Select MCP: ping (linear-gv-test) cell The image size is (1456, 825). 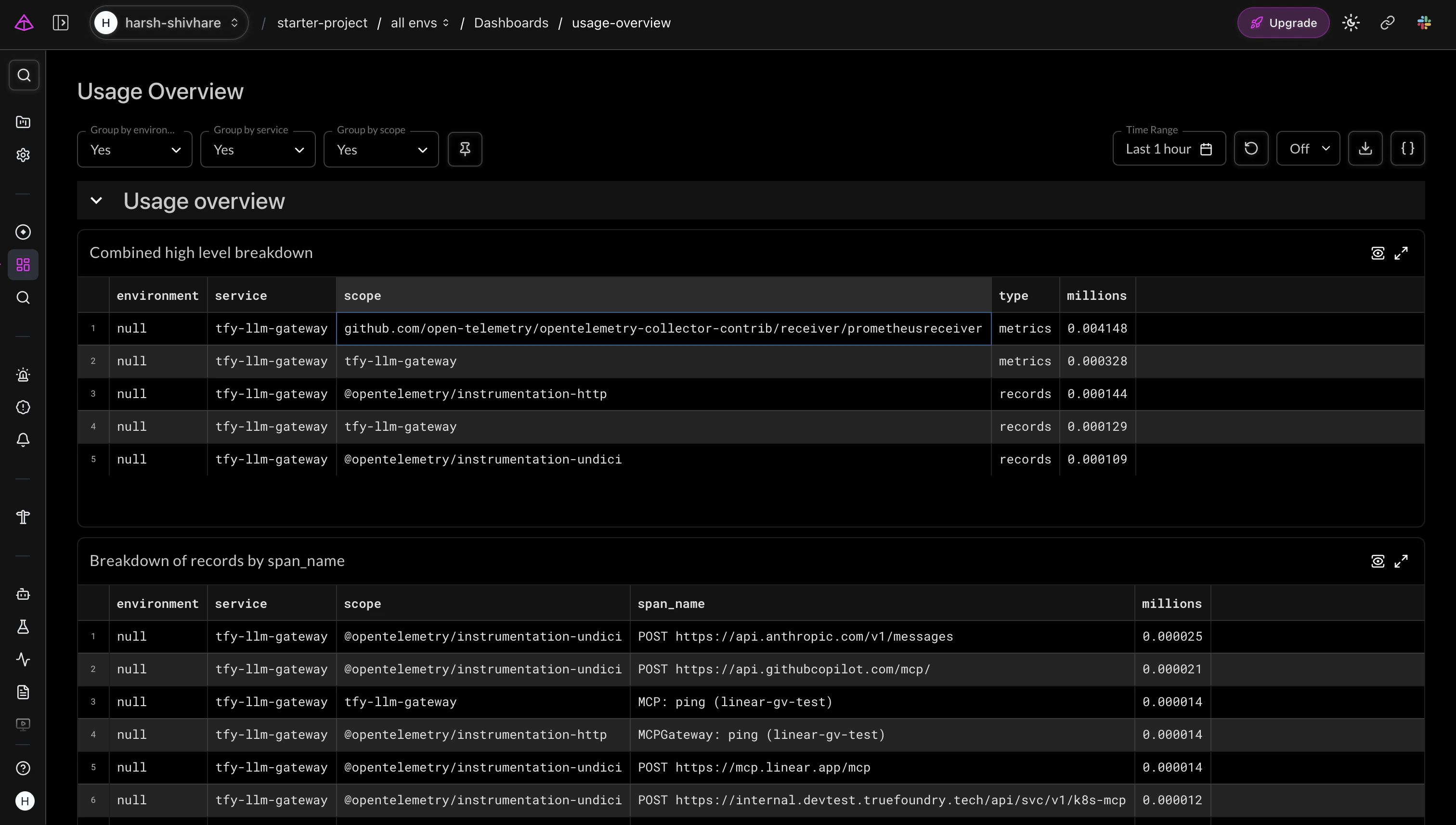(x=882, y=702)
